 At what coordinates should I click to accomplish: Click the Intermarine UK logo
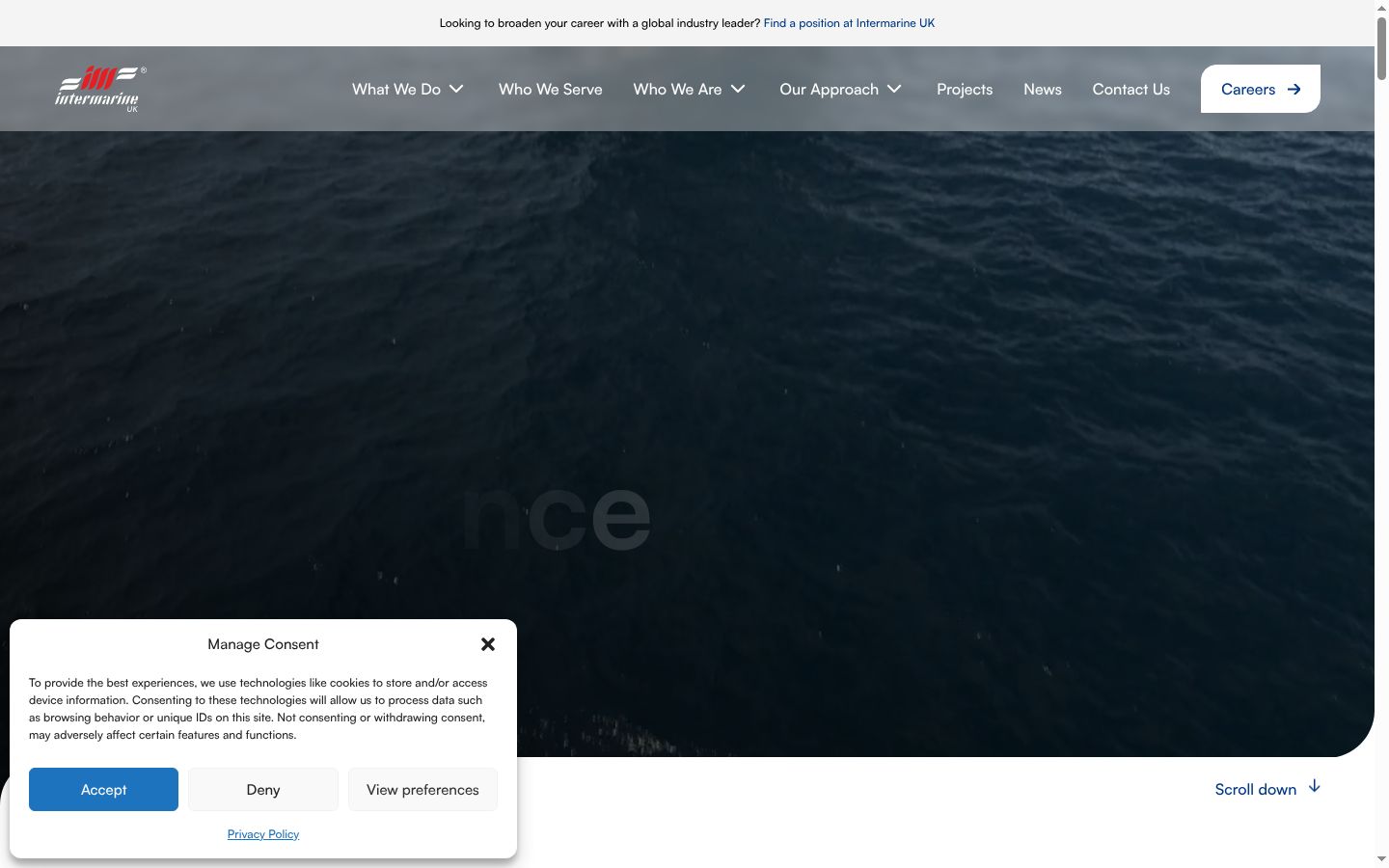pos(100,89)
